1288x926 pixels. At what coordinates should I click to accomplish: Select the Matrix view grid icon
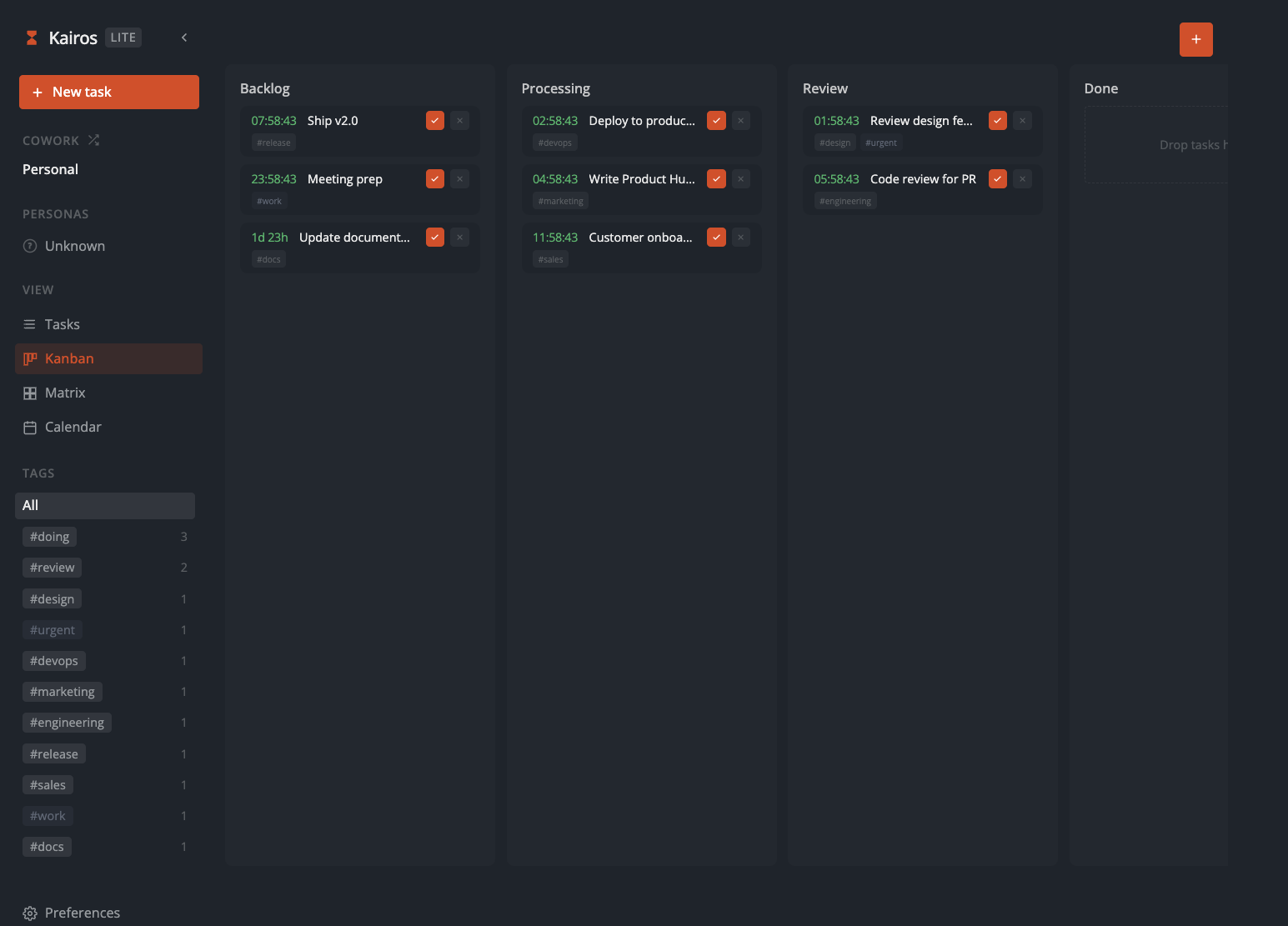[30, 393]
